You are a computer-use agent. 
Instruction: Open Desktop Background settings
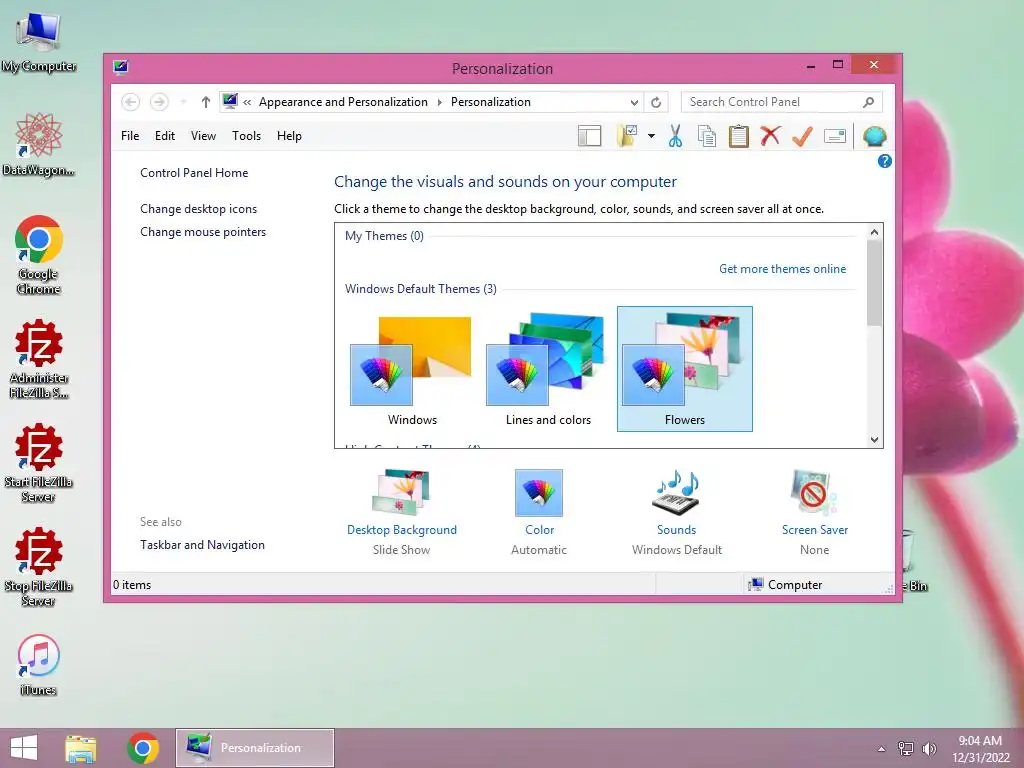point(402,511)
